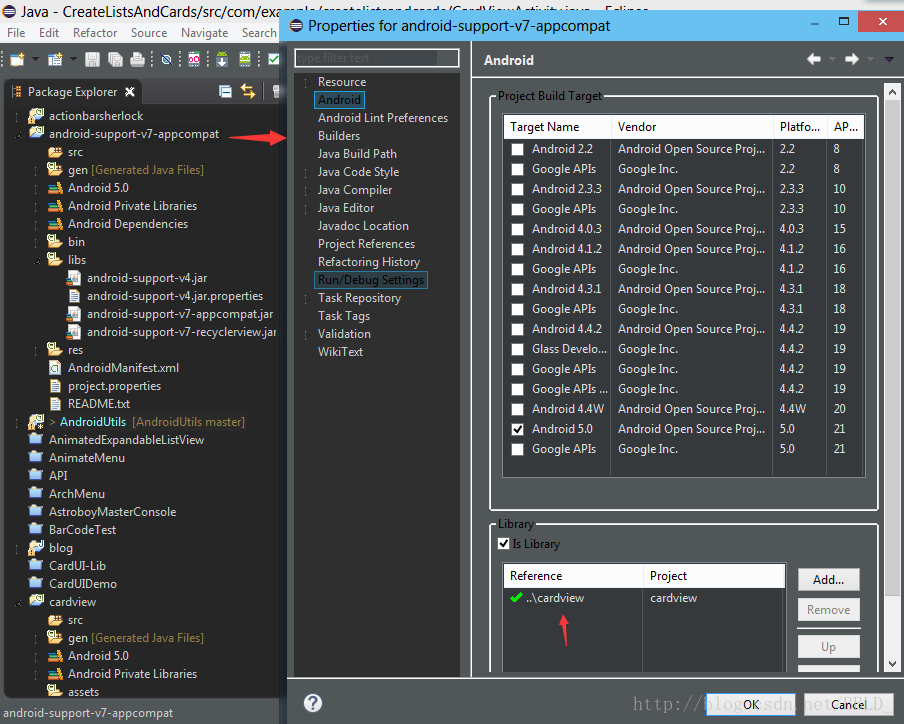The height and width of the screenshot is (724, 904).
Task: Check the Android 2.3.3 build target
Action: [518, 189]
